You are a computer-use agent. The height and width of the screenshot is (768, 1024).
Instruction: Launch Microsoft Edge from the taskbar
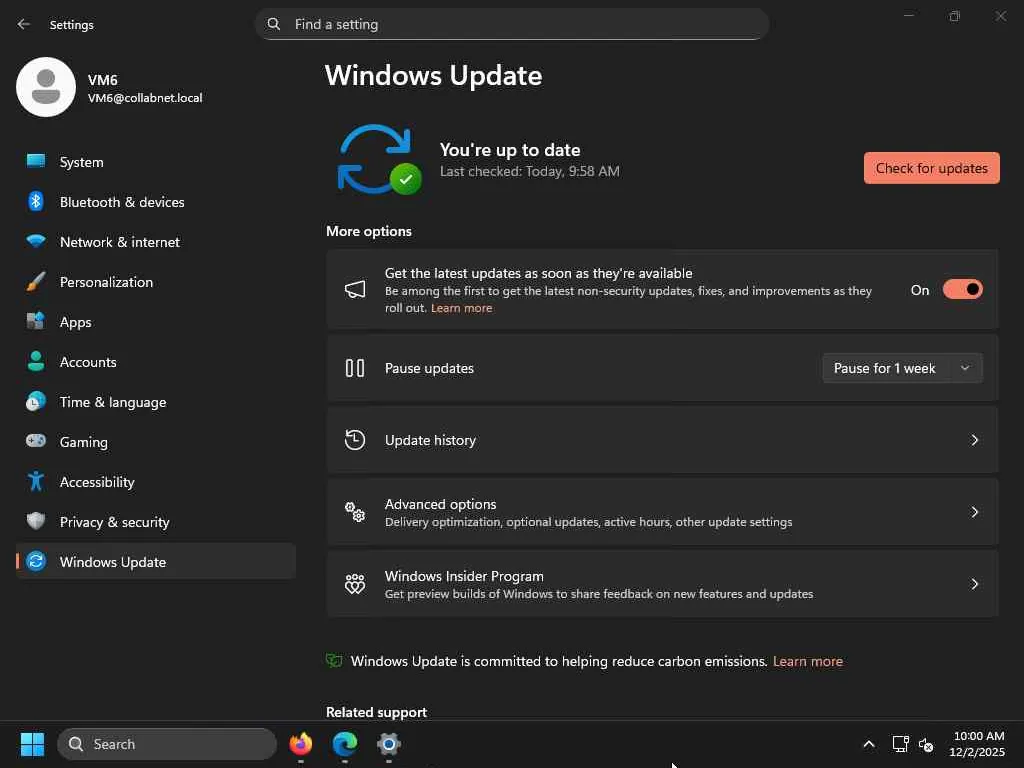coord(344,744)
